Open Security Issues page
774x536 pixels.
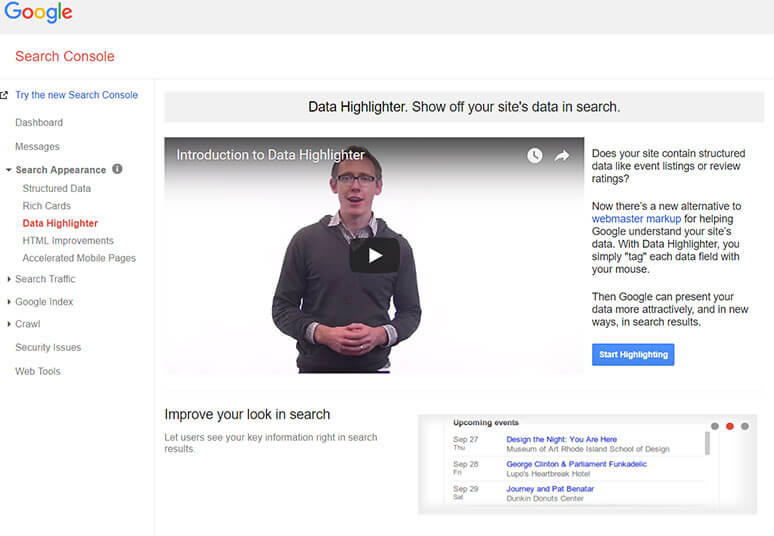(48, 347)
